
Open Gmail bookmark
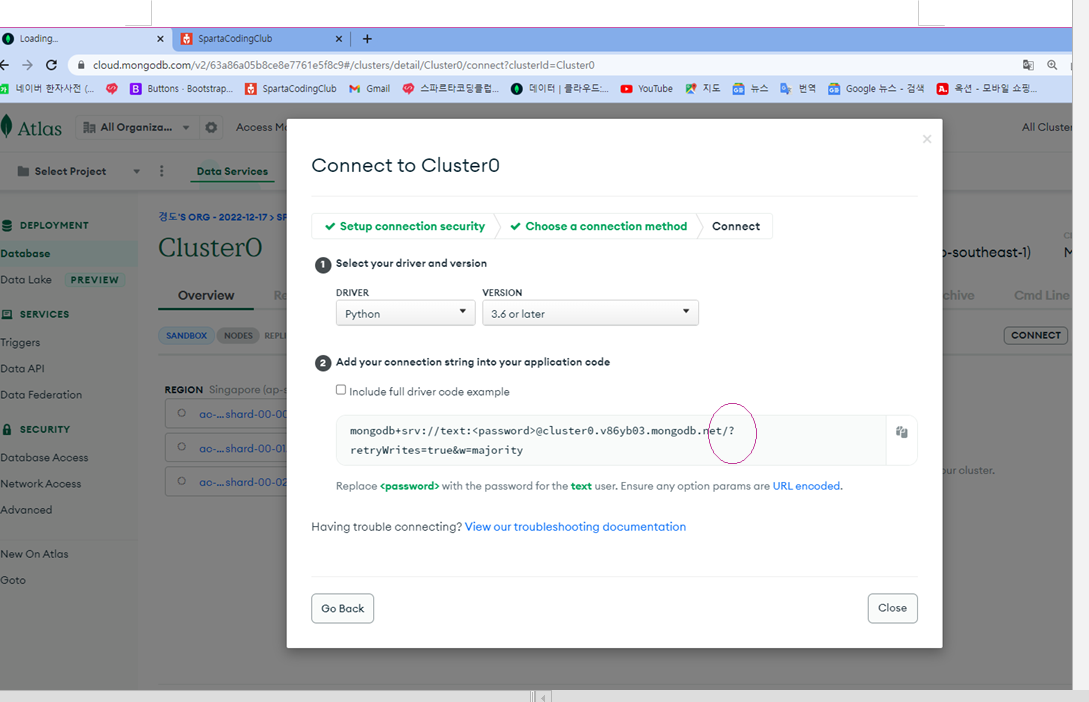[x=369, y=89]
